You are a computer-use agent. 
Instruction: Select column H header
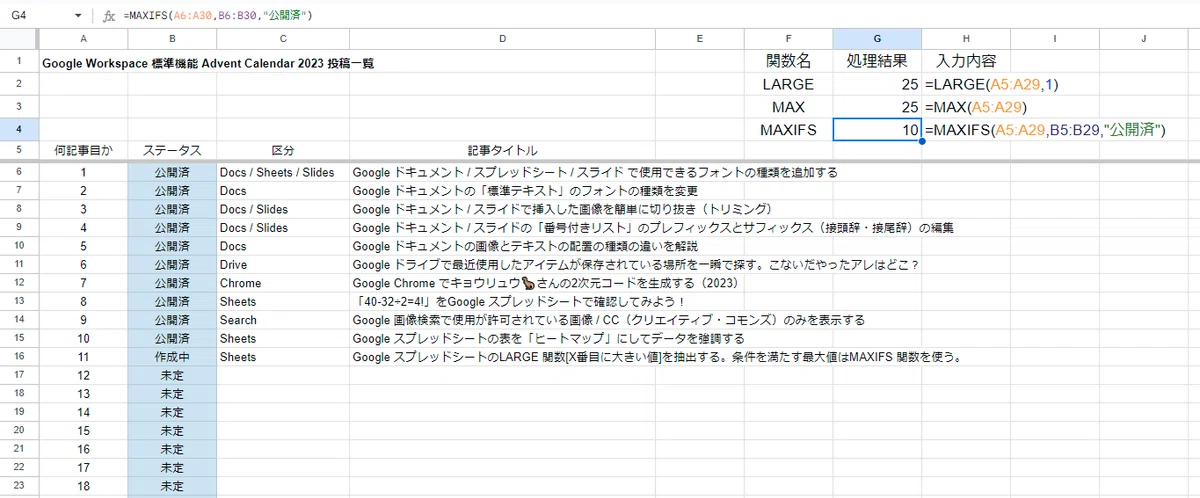[x=966, y=39]
